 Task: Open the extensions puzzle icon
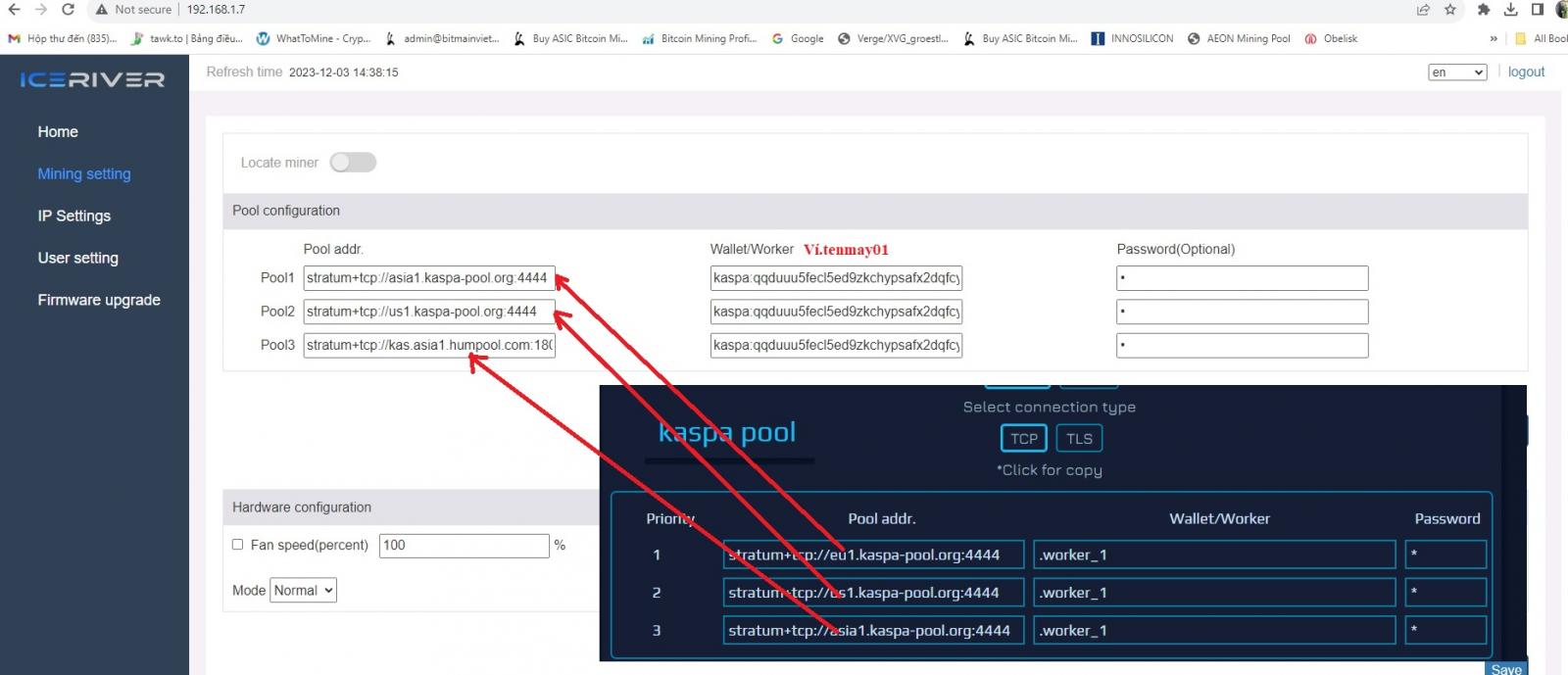(1484, 10)
